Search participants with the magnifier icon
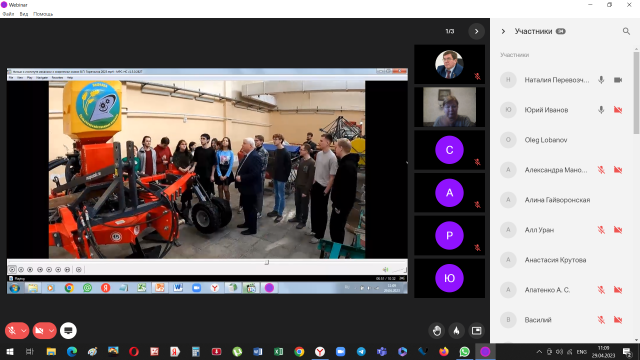640x360 pixels. point(626,31)
